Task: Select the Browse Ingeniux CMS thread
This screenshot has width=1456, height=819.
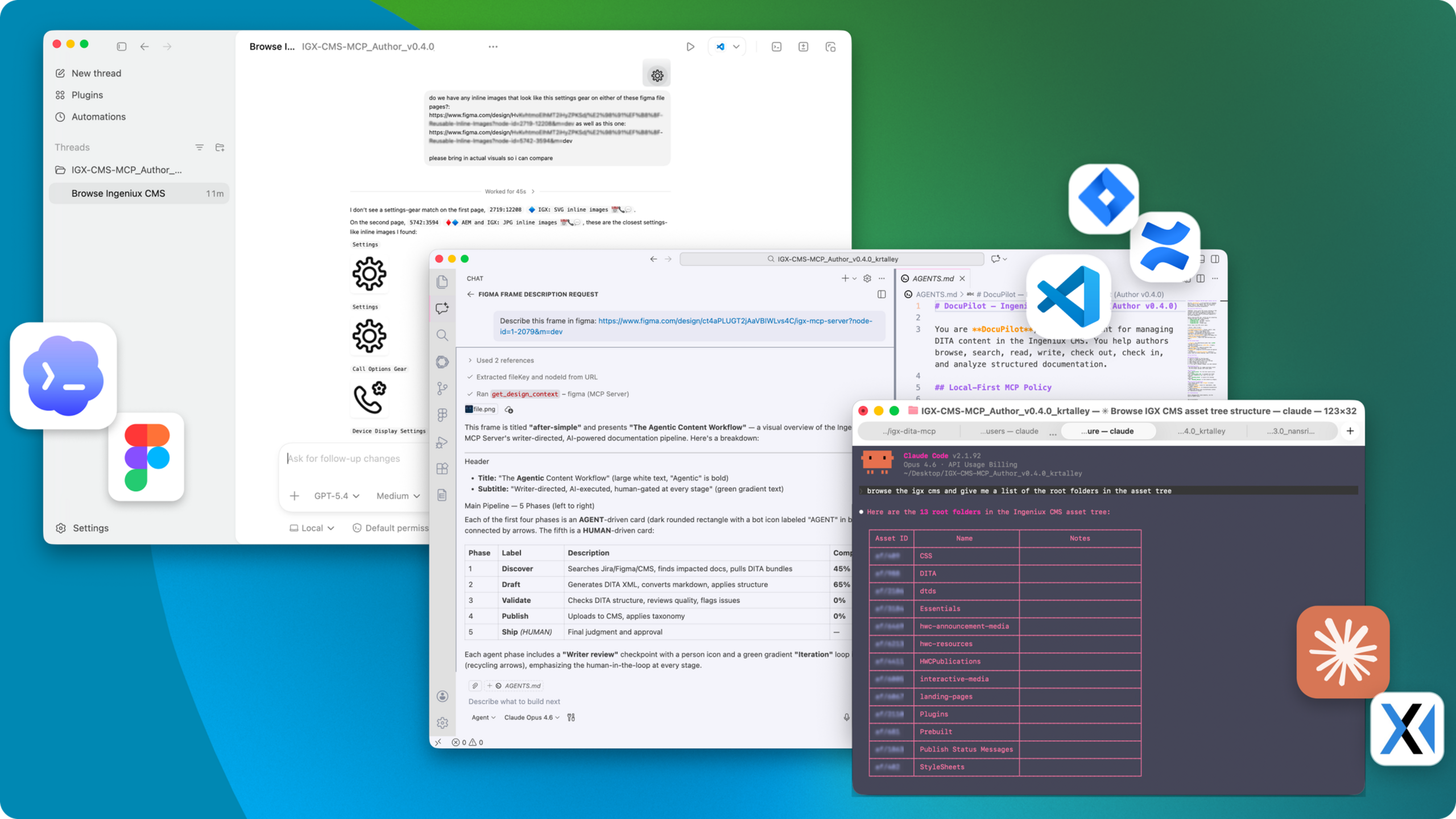Action: [139, 193]
